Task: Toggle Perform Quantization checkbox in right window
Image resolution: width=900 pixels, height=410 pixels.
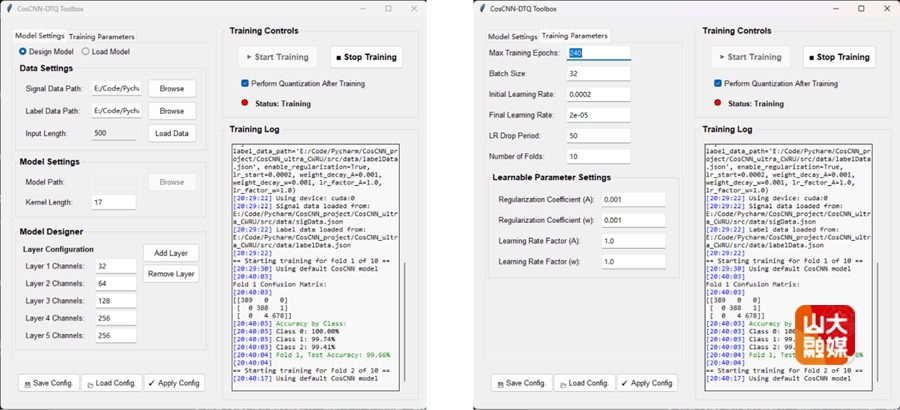Action: coord(717,84)
